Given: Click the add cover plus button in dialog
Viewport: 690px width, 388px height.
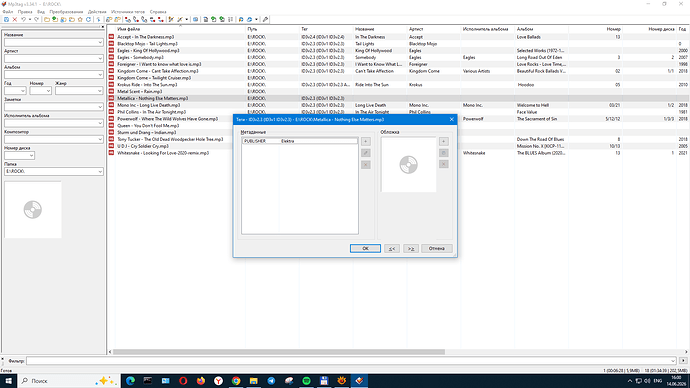Looking at the screenshot, I should (444, 141).
